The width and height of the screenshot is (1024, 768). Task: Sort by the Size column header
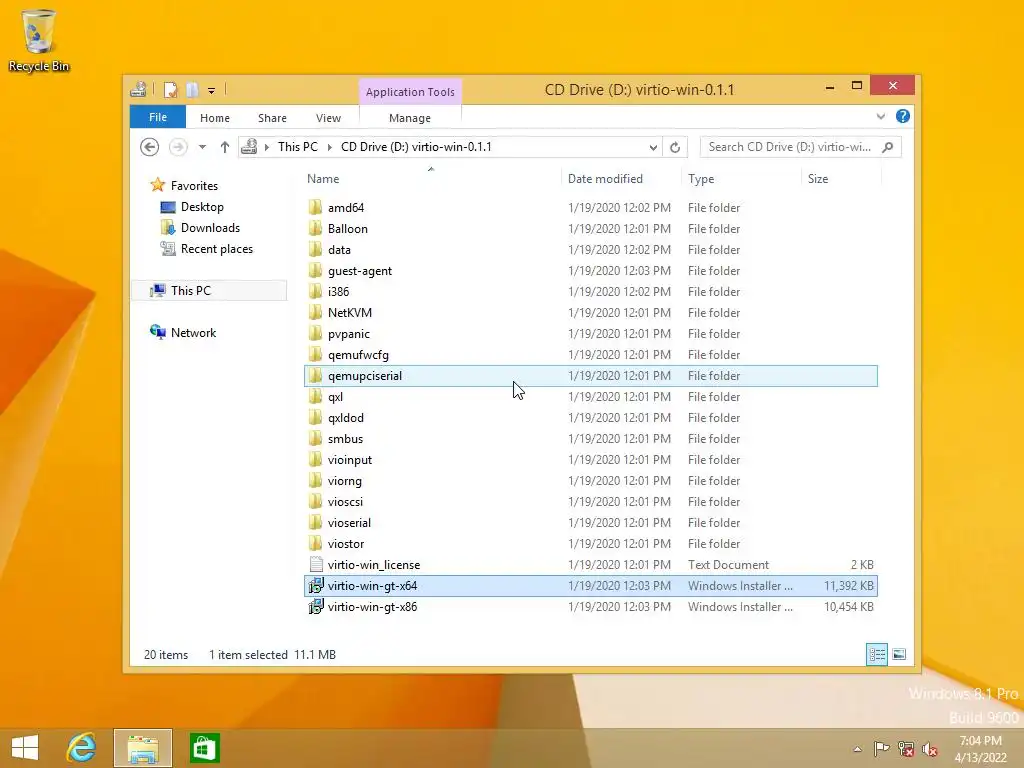pyautogui.click(x=818, y=179)
